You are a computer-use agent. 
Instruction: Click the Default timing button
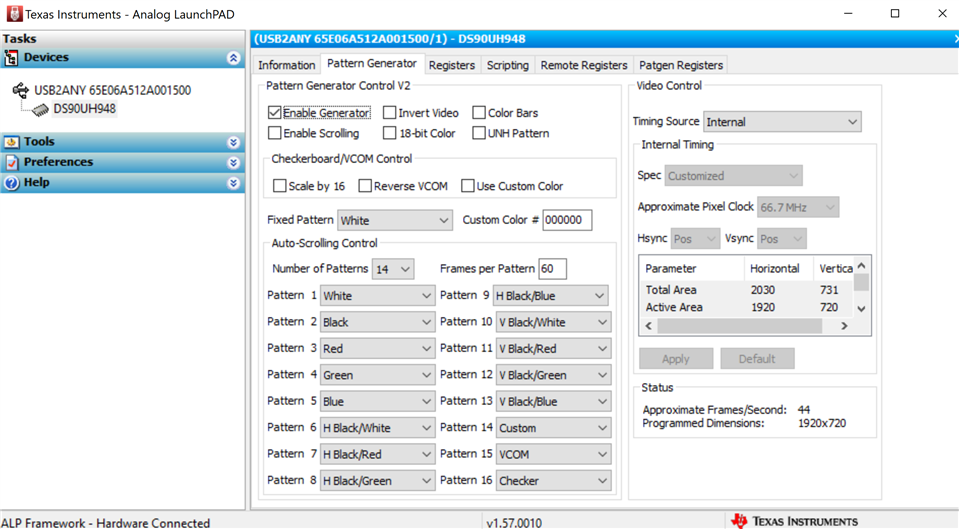coord(757,359)
